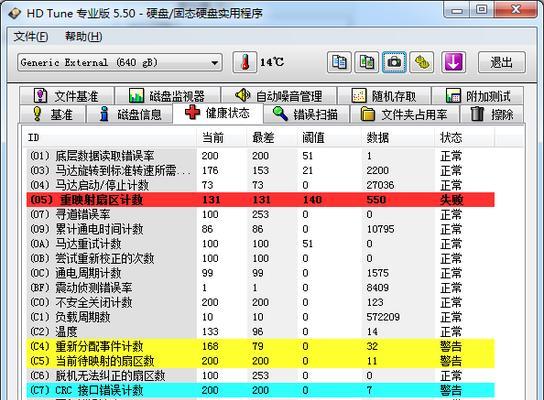This screenshot has height=400, width=544.
Task: Select the 随机存取 tab
Action: (384, 96)
